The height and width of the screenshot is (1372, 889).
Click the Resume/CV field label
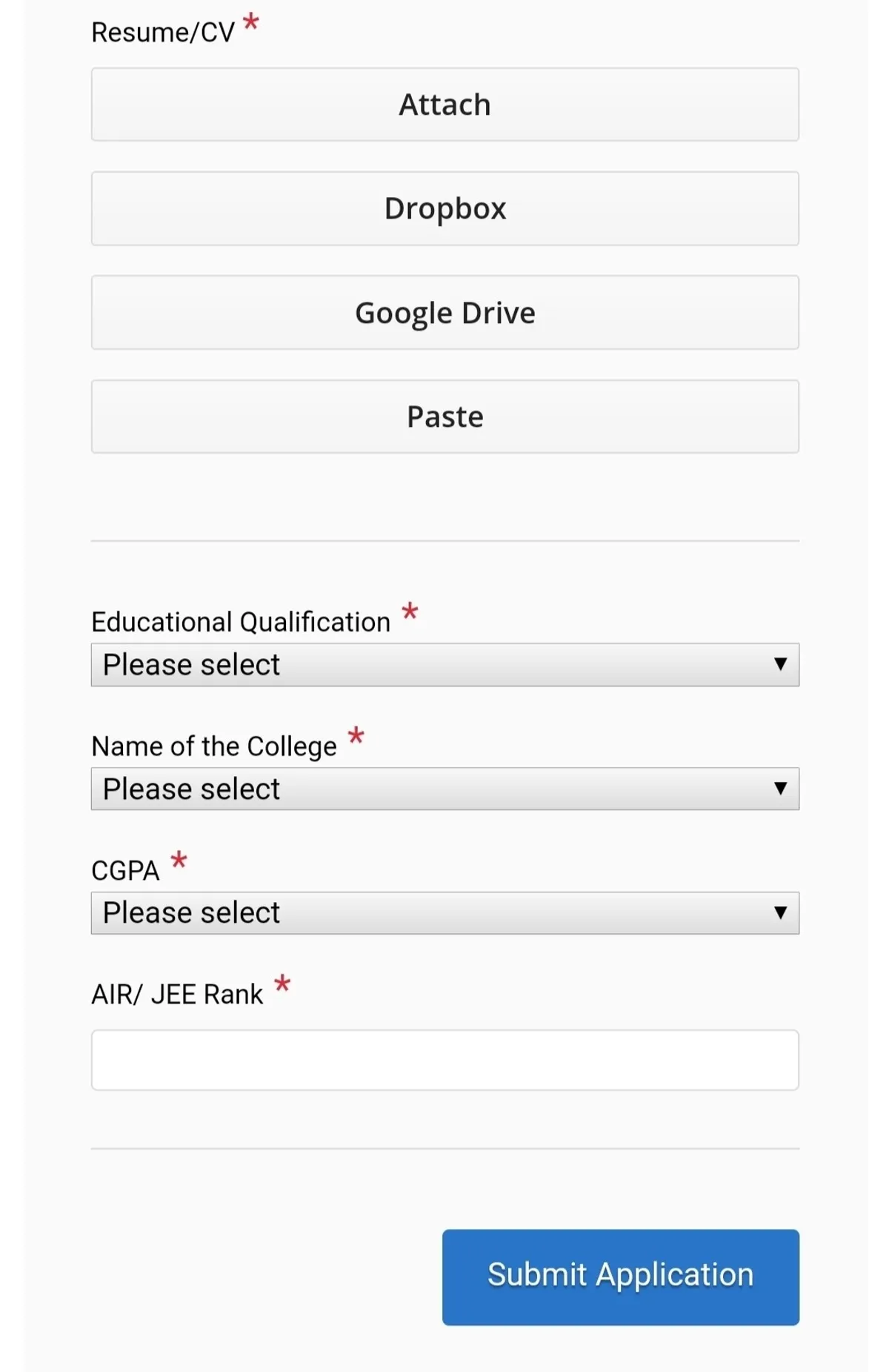coord(162,33)
